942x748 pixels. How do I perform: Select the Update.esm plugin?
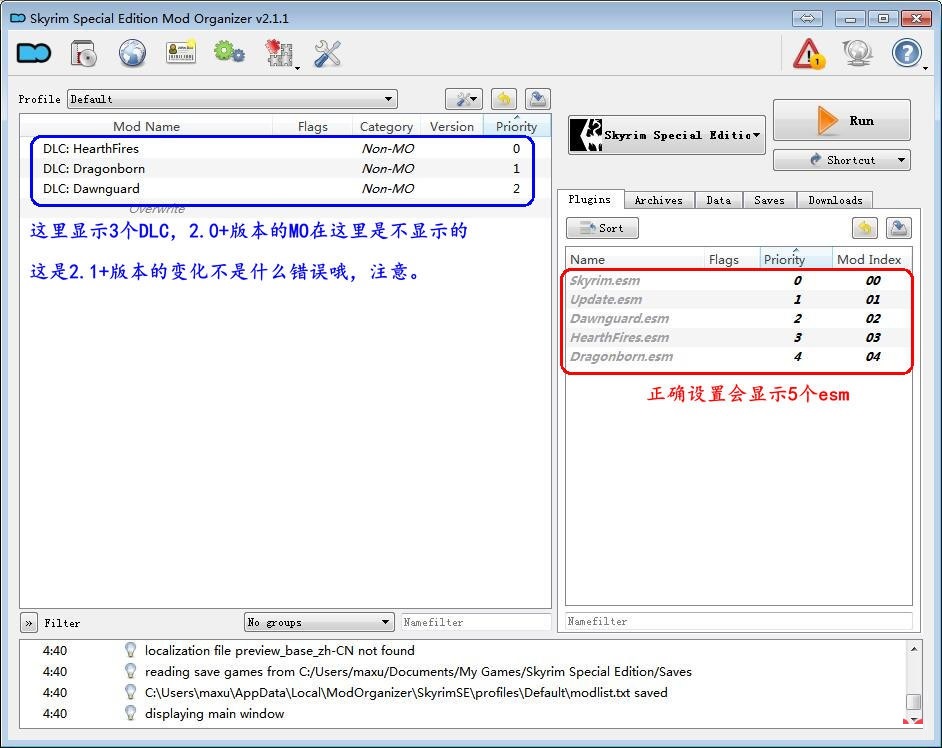pos(739,299)
